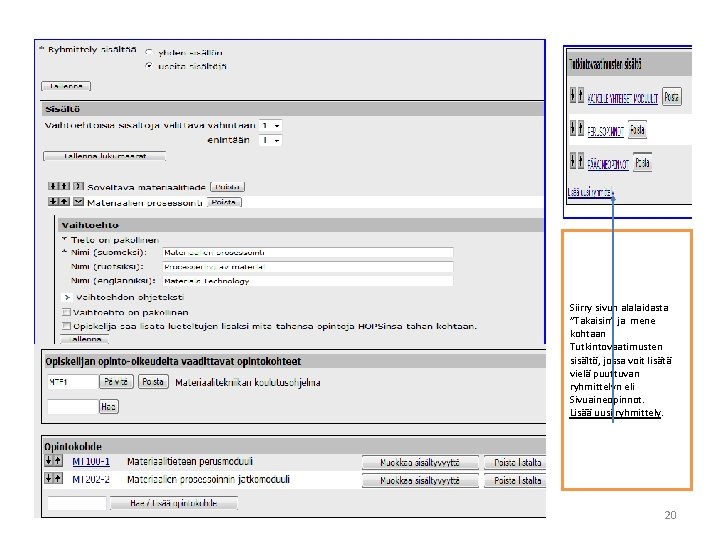Focus the field beside 'Hae / Lisää opintokohde'
The height and width of the screenshot is (540, 720).
(x=77, y=503)
